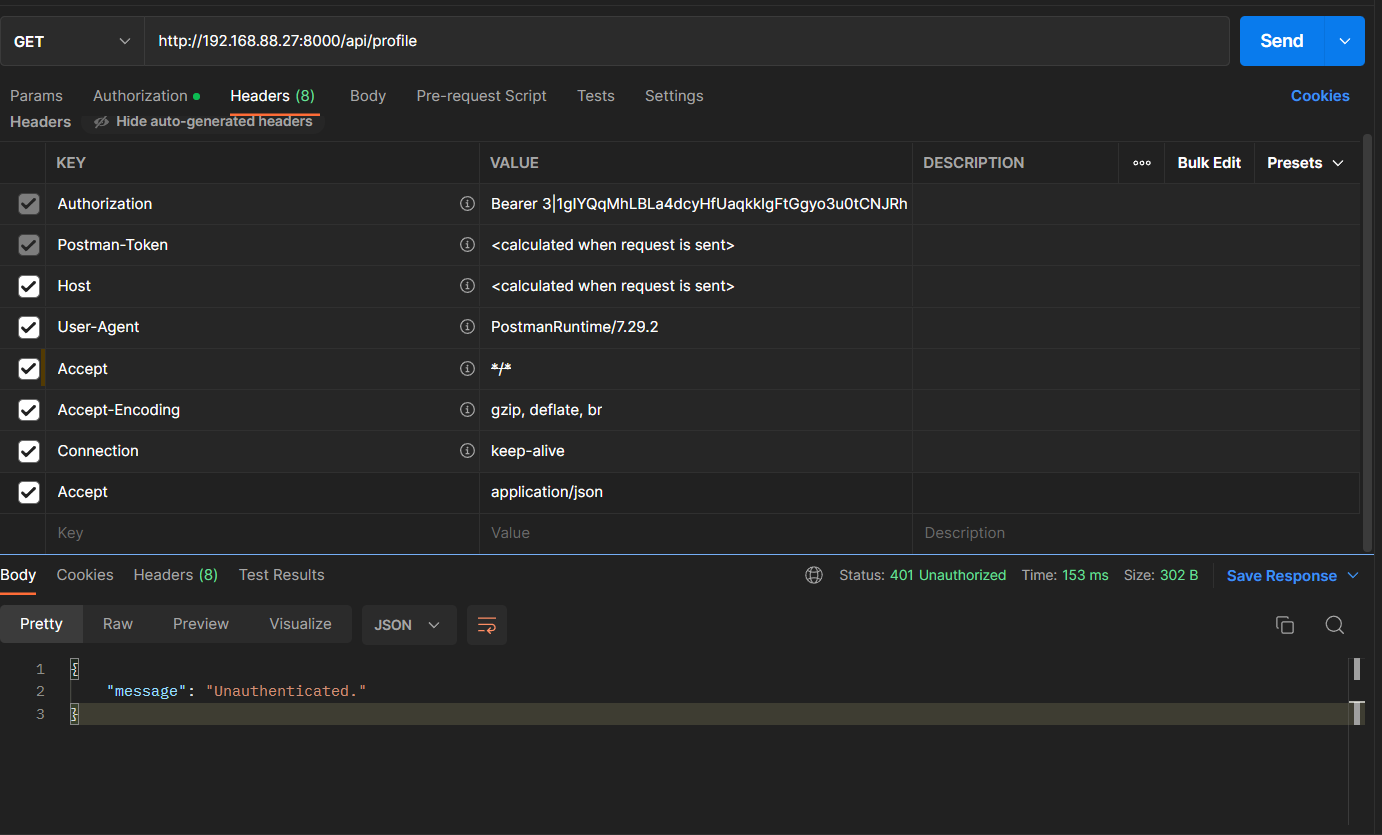Click the "Unauthenticated." message line in response

236,691
